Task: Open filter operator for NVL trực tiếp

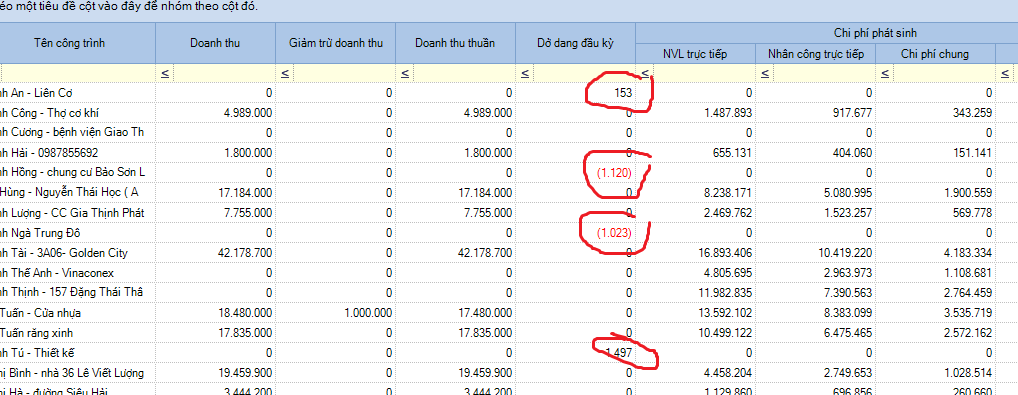Action: point(645,73)
